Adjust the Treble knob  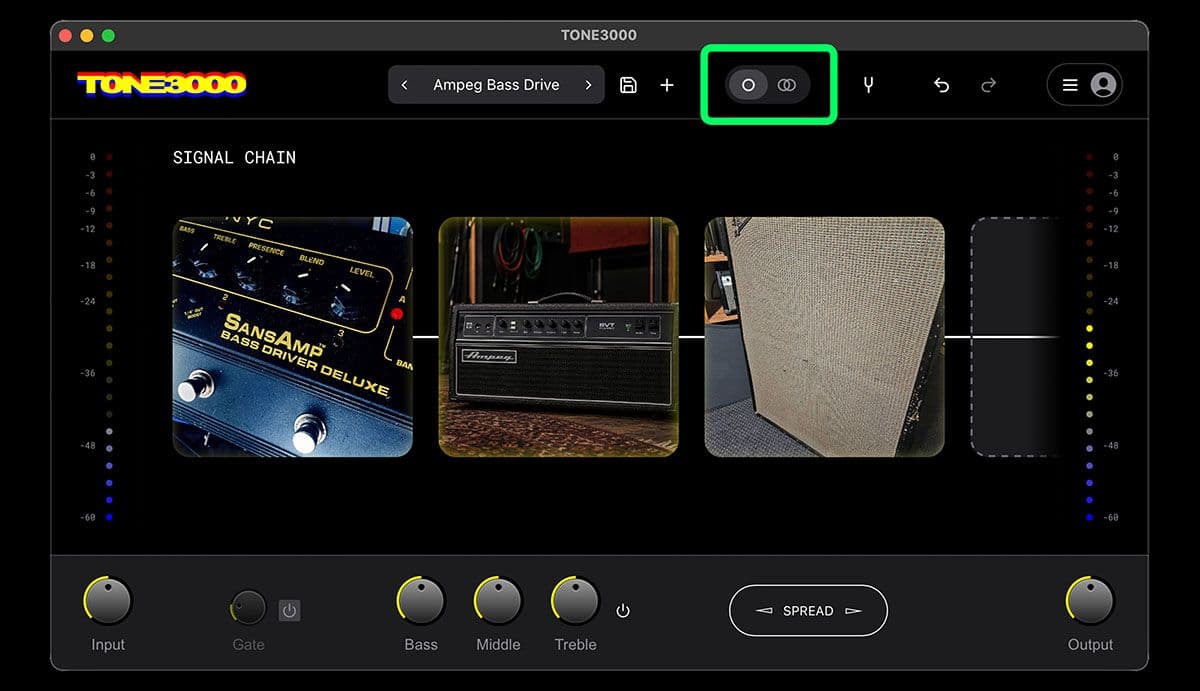click(x=575, y=601)
